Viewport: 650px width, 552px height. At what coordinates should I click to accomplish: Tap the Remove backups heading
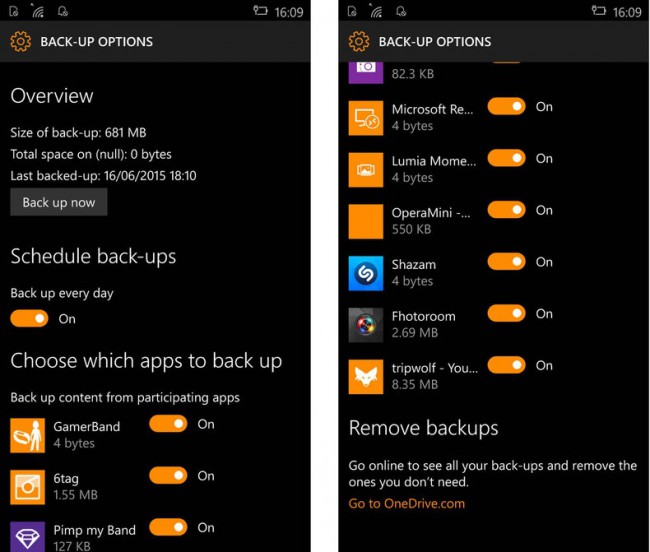(423, 428)
